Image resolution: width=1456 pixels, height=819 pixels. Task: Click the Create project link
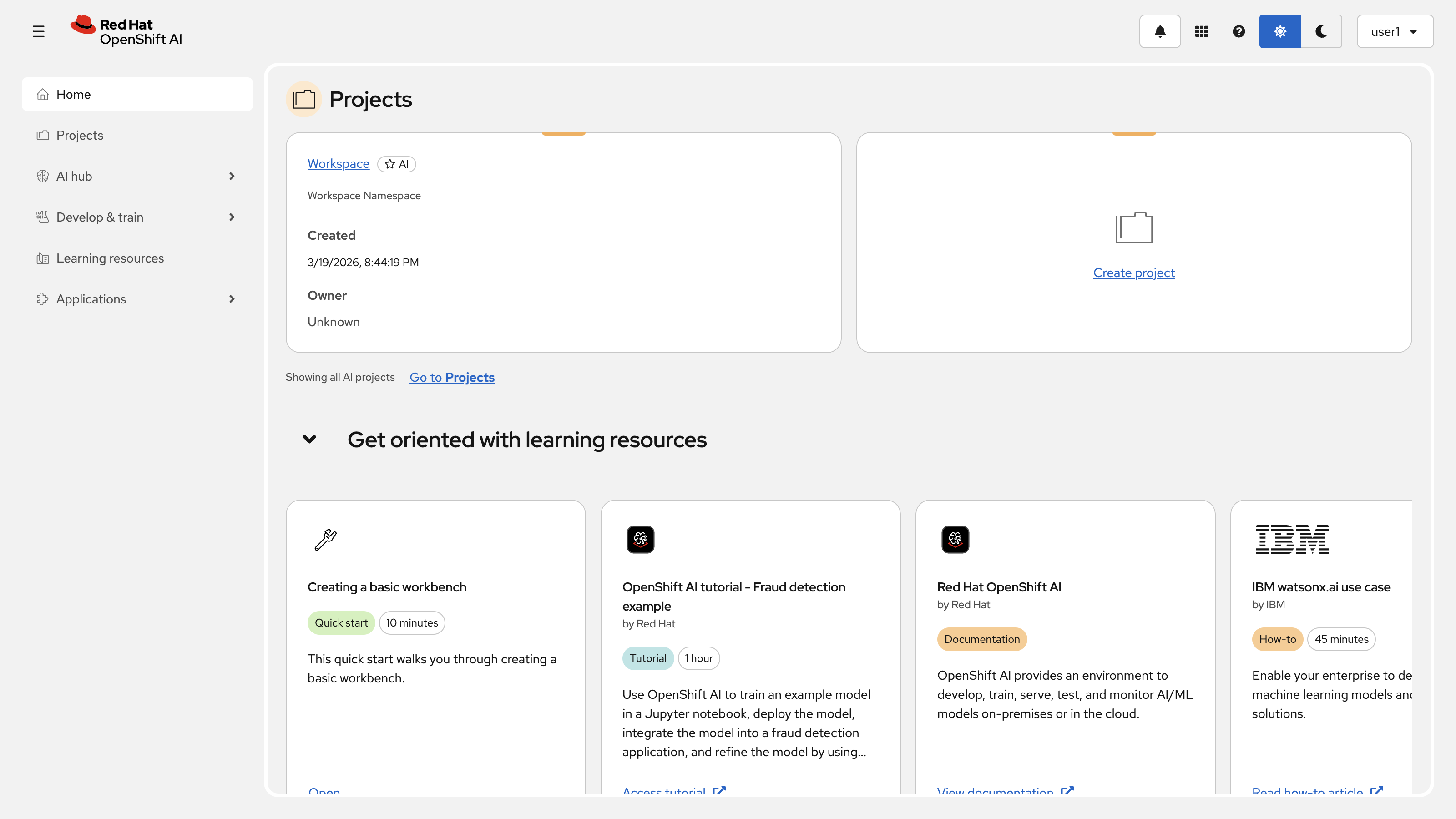pos(1133,273)
